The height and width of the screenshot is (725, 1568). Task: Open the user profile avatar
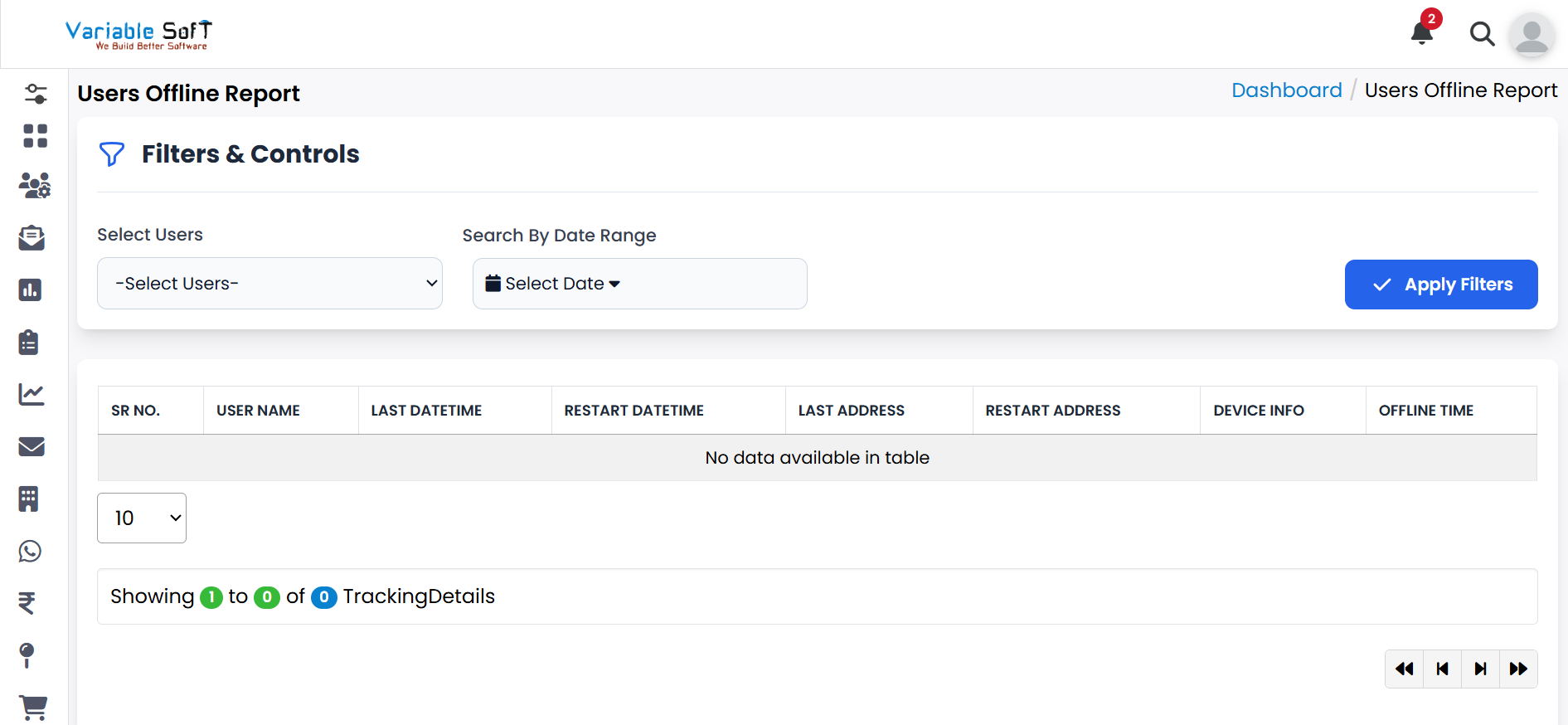pos(1531,35)
